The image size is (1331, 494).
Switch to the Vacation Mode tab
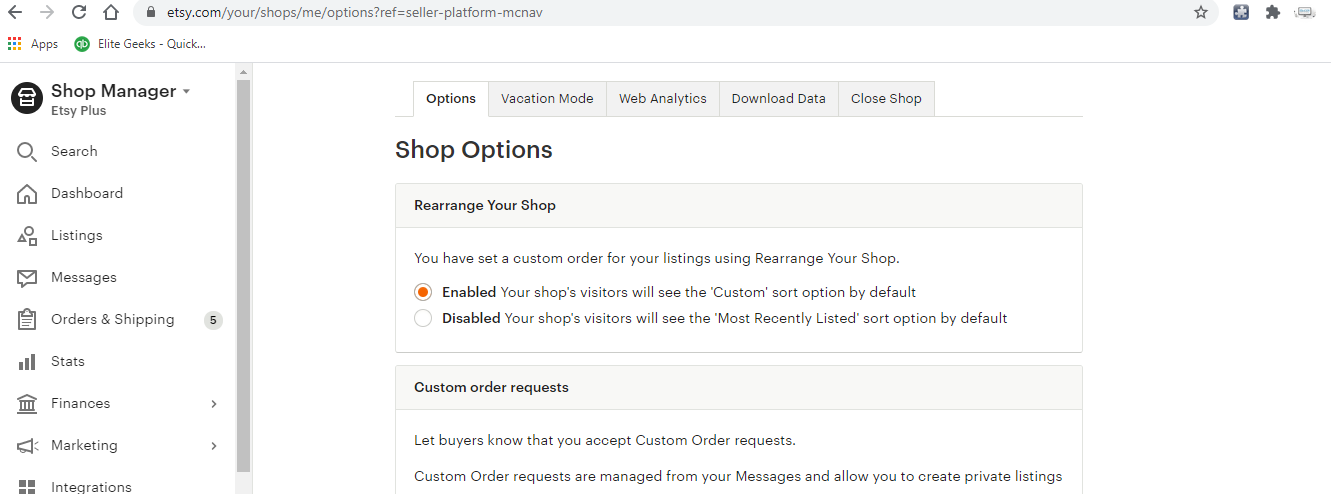547,99
